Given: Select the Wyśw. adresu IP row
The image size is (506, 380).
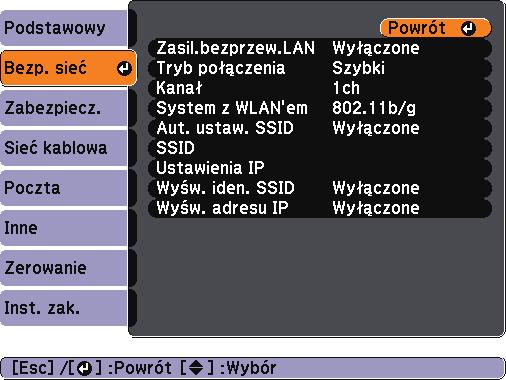Looking at the screenshot, I should (320, 208).
